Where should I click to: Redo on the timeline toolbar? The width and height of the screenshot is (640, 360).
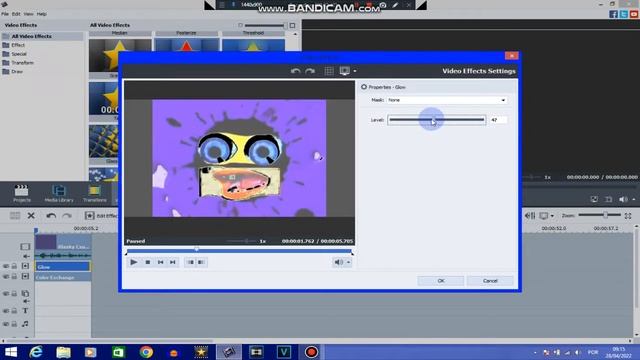click(67, 216)
